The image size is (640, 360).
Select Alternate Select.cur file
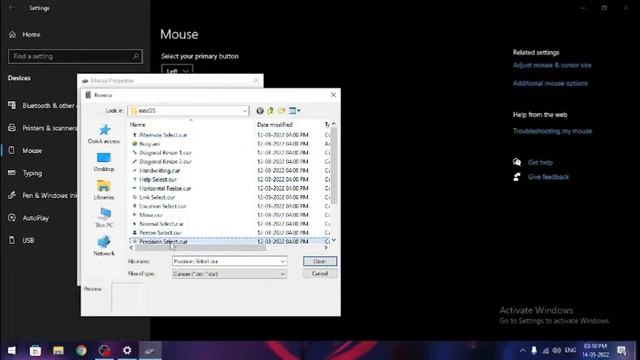[163, 135]
